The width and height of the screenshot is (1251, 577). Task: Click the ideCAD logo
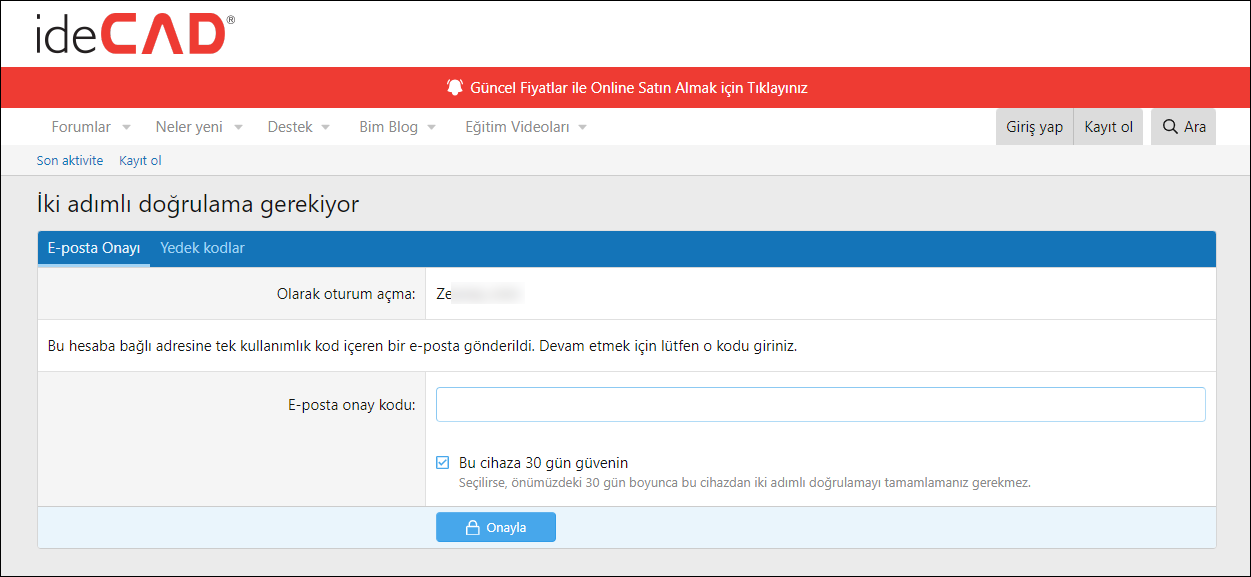point(135,34)
